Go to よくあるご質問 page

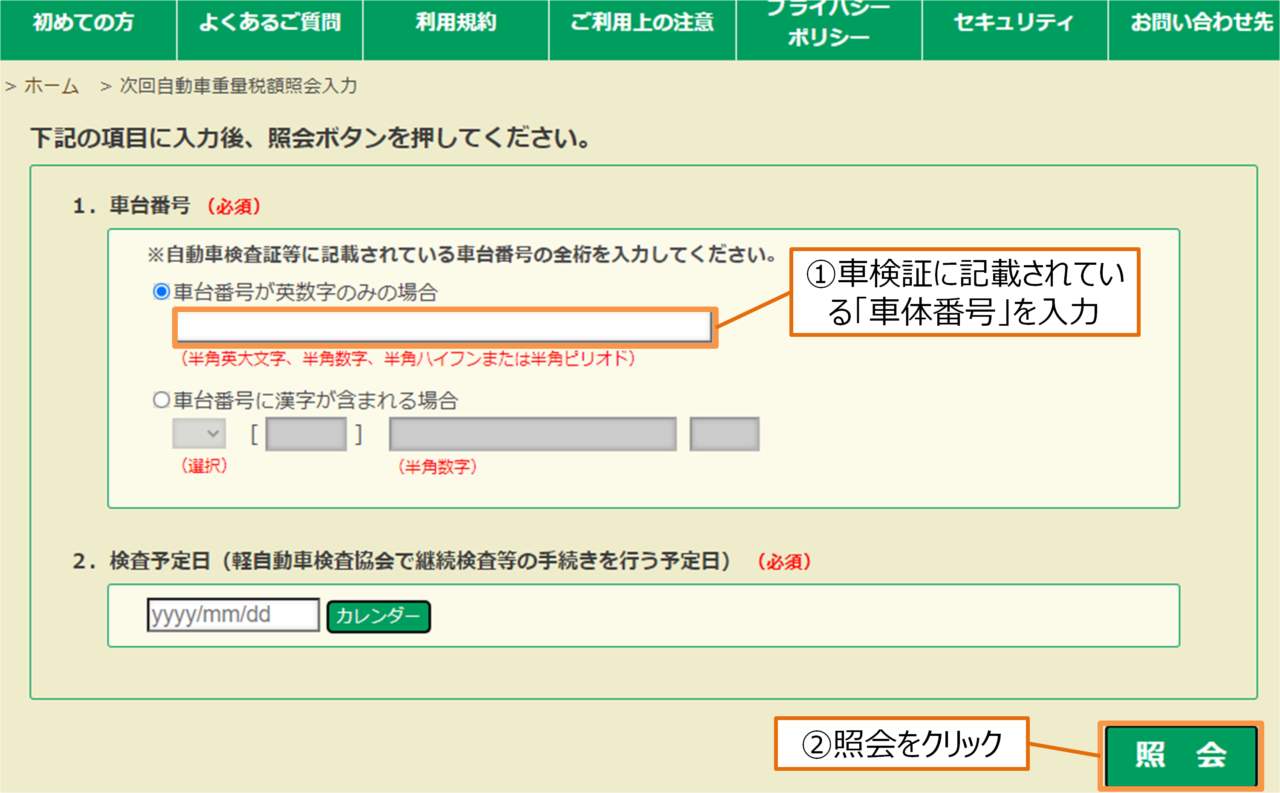(270, 23)
